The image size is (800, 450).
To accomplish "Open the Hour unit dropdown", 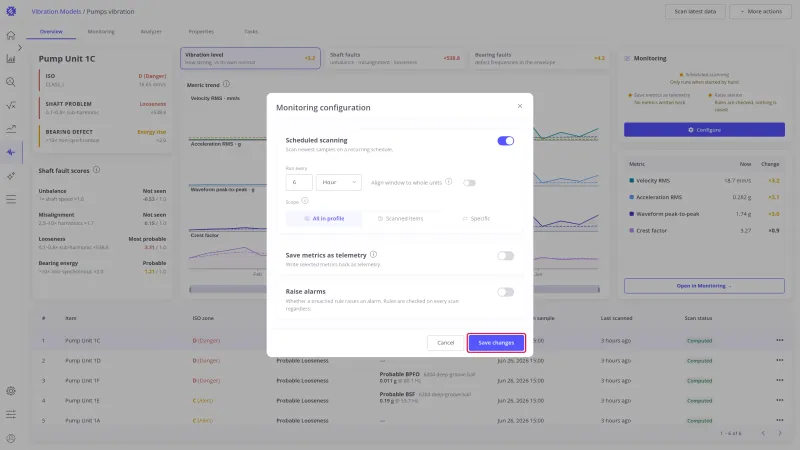I will 339,182.
